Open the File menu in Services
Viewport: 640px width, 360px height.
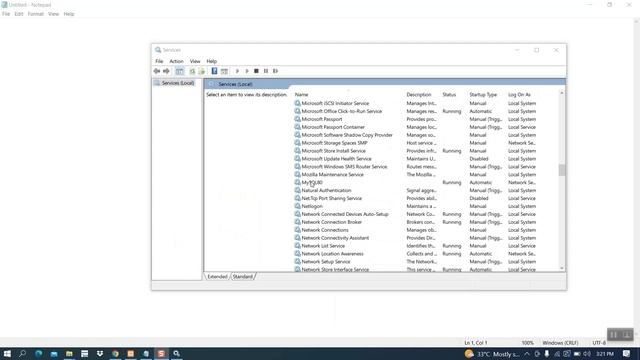[159, 61]
